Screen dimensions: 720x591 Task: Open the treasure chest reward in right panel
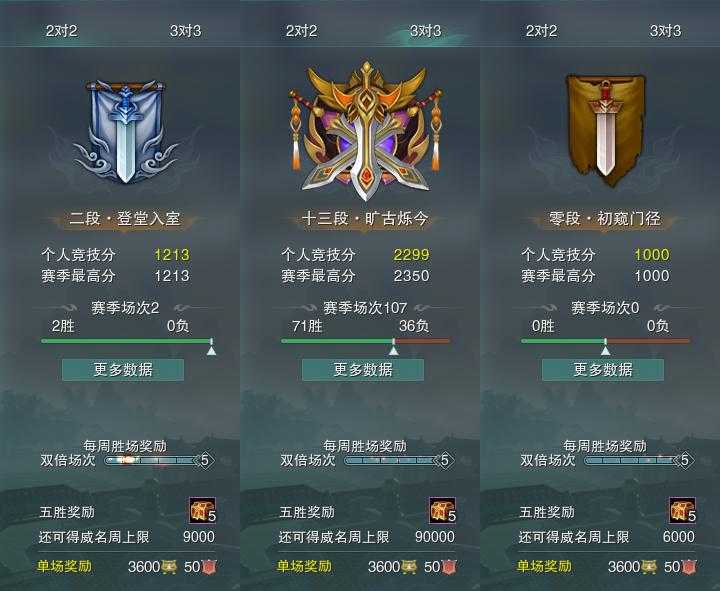[682, 510]
